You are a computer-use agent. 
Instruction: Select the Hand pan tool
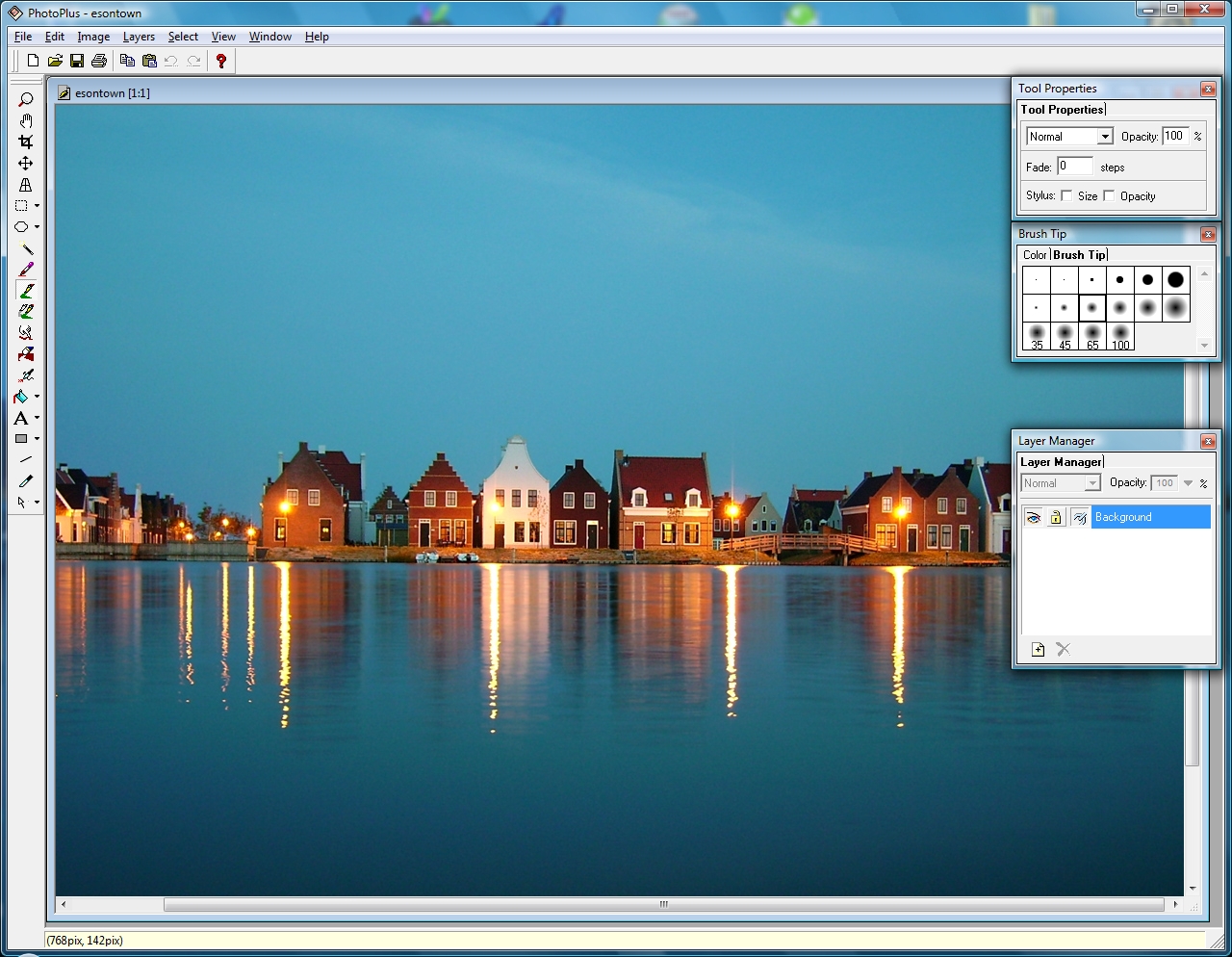tap(26, 120)
